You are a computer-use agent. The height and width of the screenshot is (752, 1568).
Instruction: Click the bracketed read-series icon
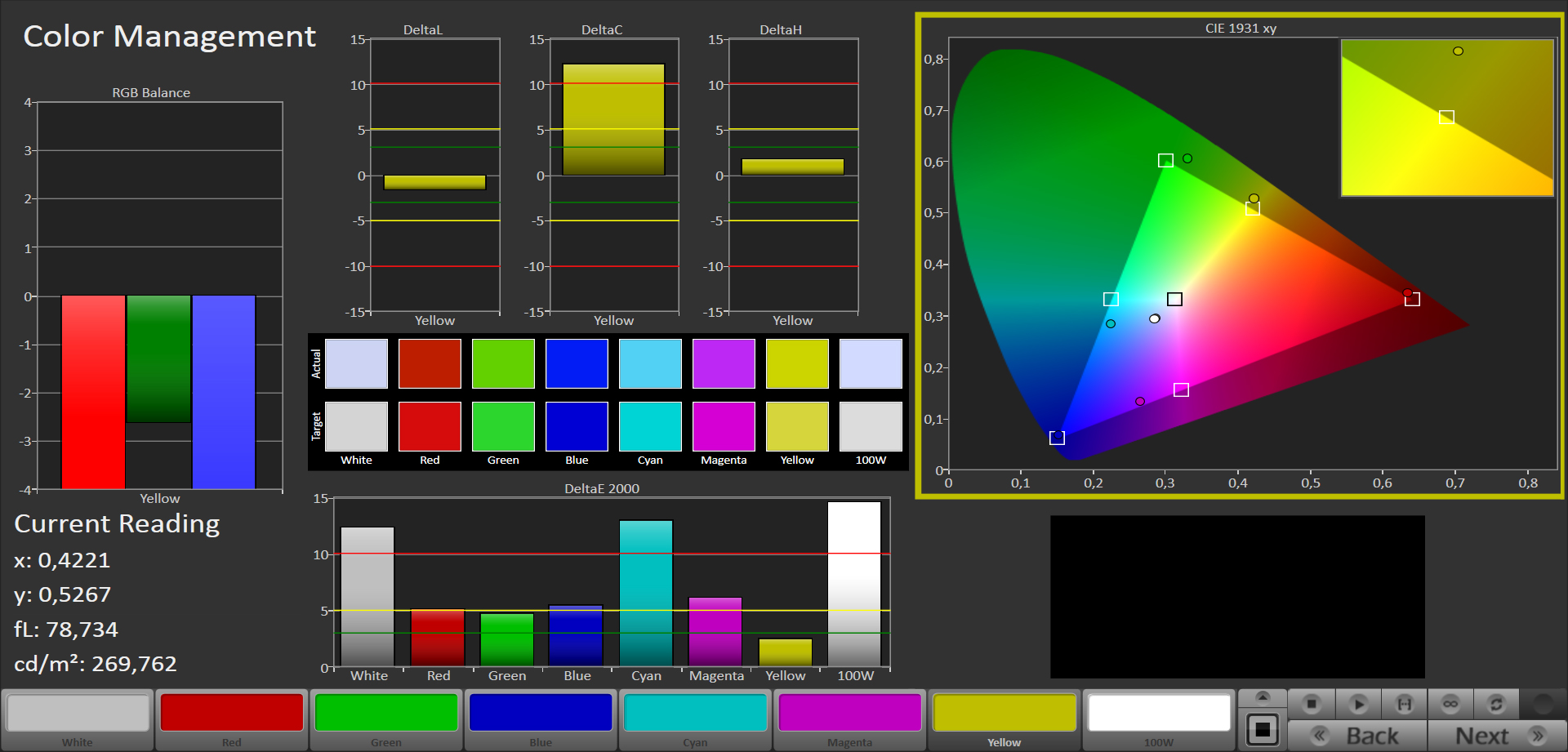1404,703
